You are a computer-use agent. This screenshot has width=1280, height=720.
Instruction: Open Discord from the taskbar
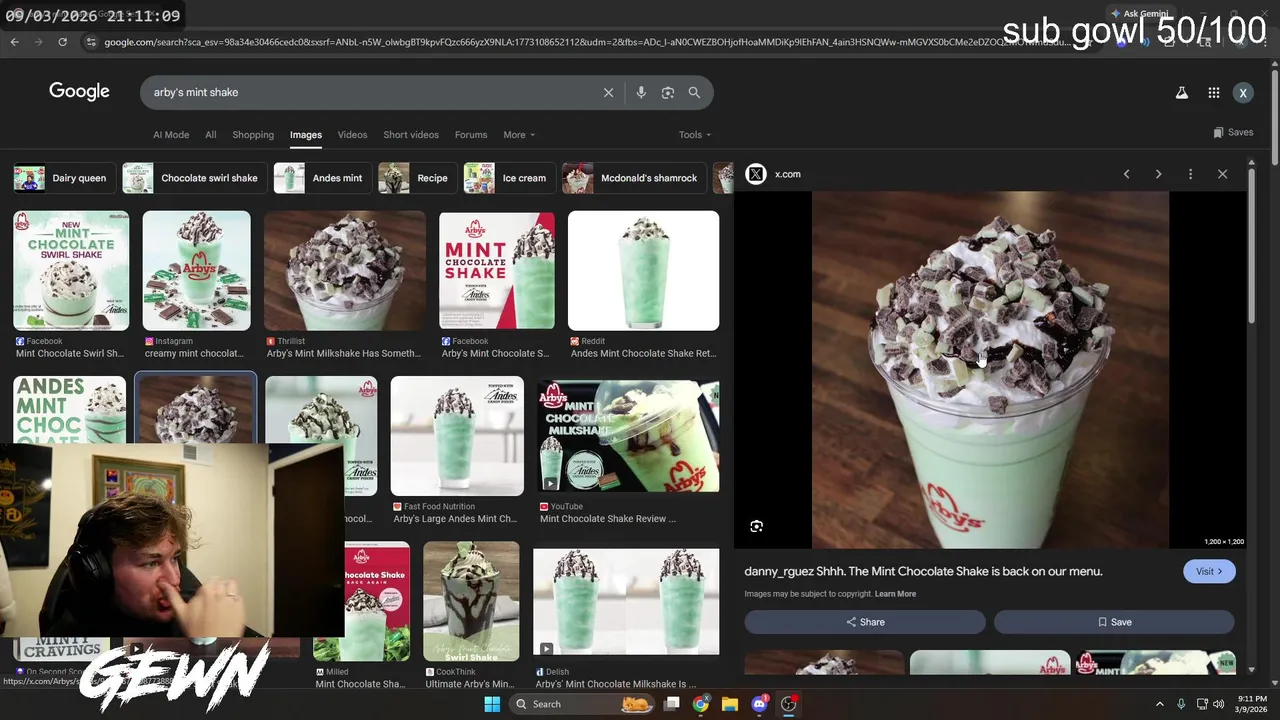pos(759,704)
